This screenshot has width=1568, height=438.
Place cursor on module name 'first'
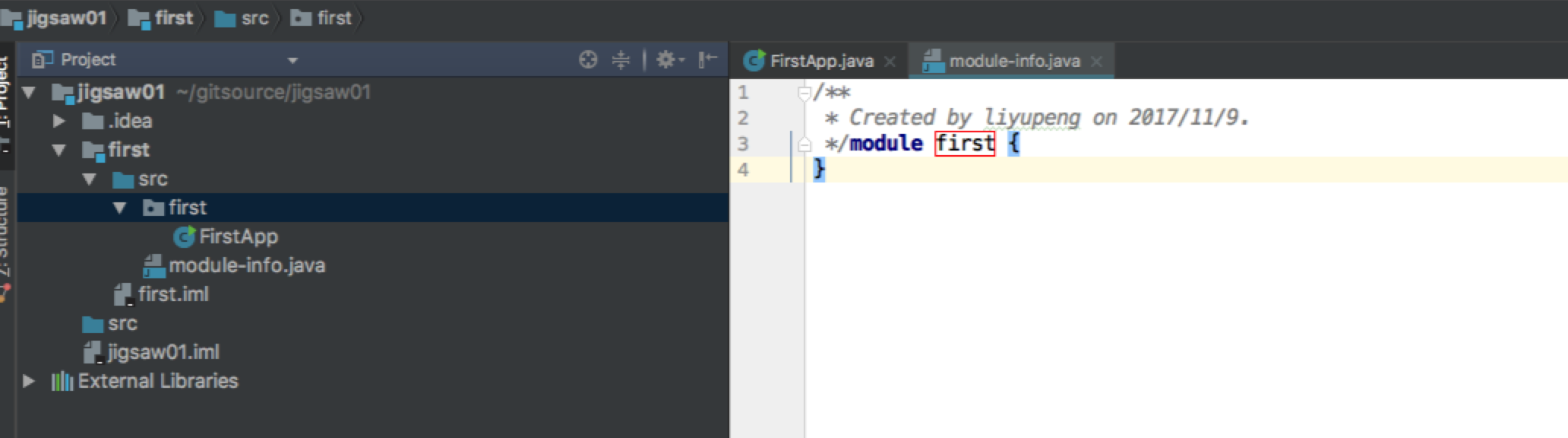(x=965, y=143)
